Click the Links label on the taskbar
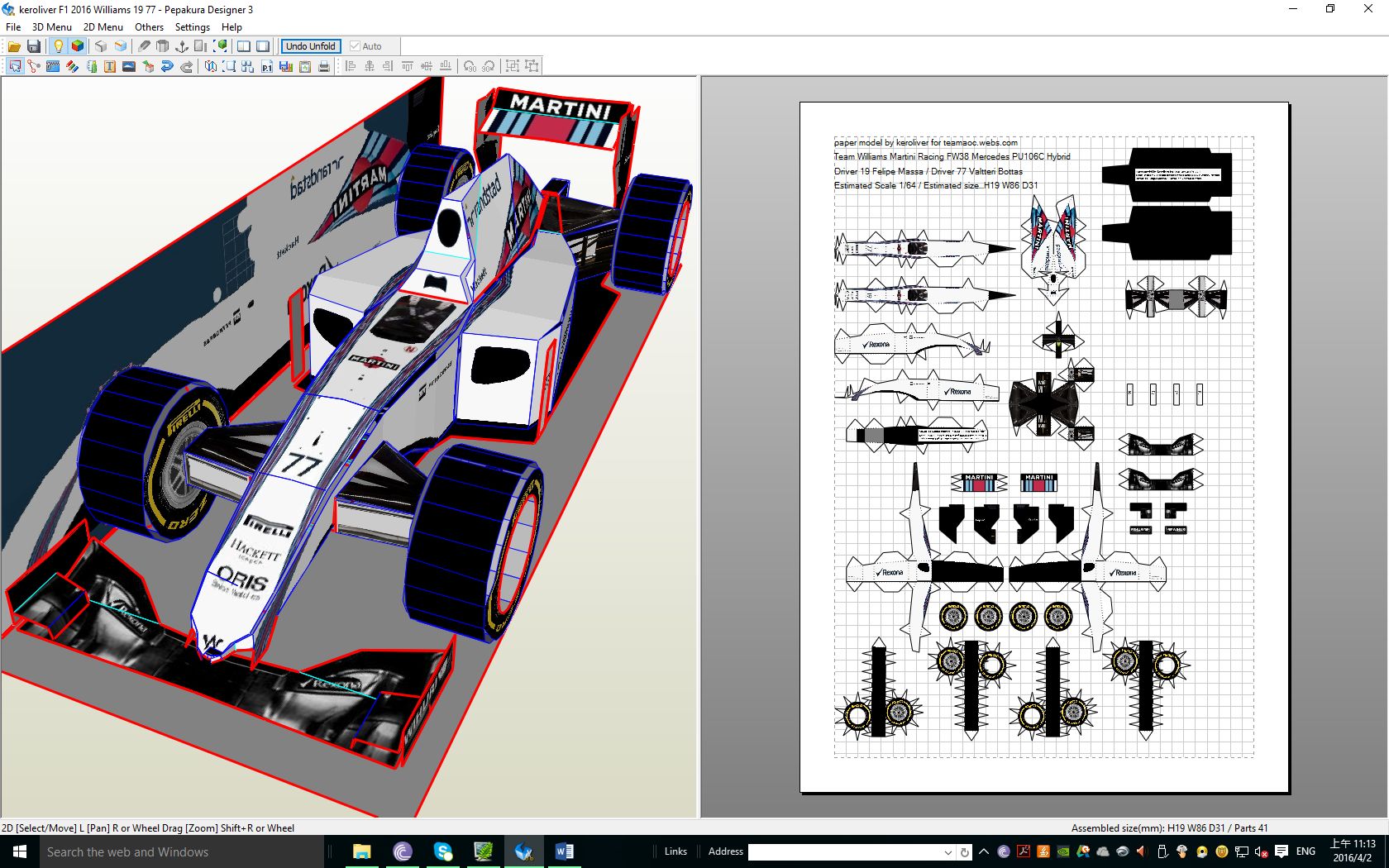 click(x=675, y=851)
